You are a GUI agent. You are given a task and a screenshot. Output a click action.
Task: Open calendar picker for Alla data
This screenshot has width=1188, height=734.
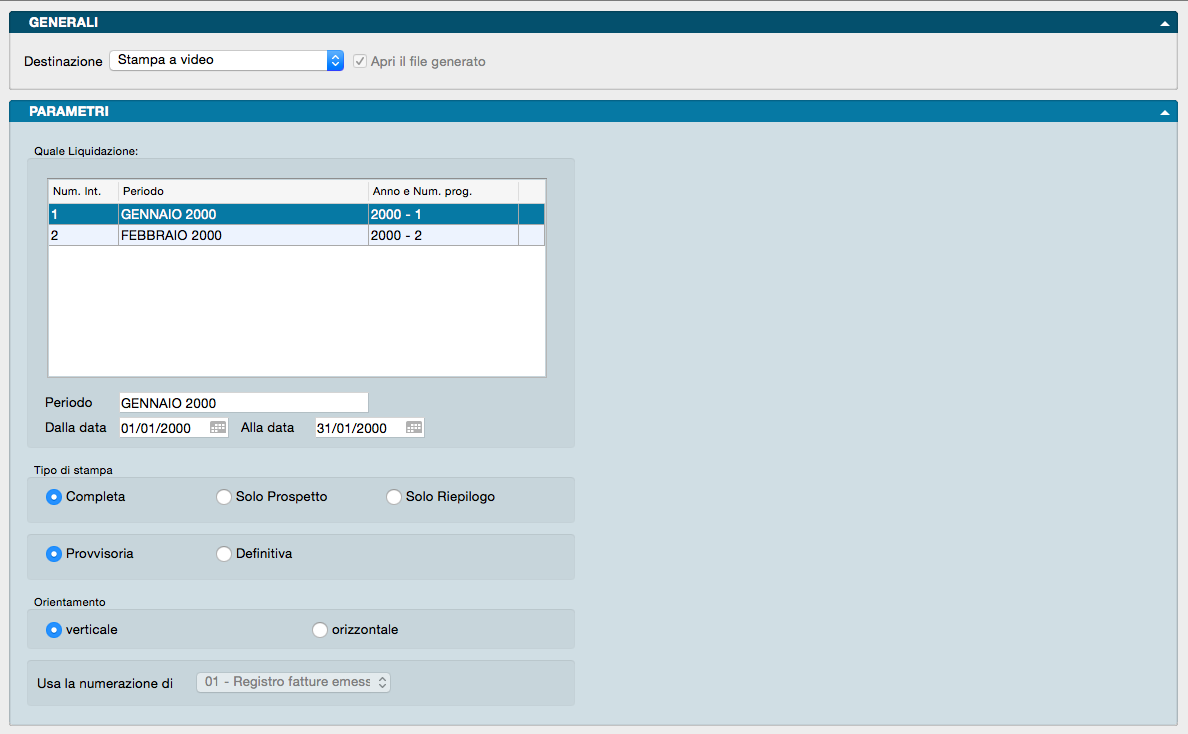[x=414, y=428]
